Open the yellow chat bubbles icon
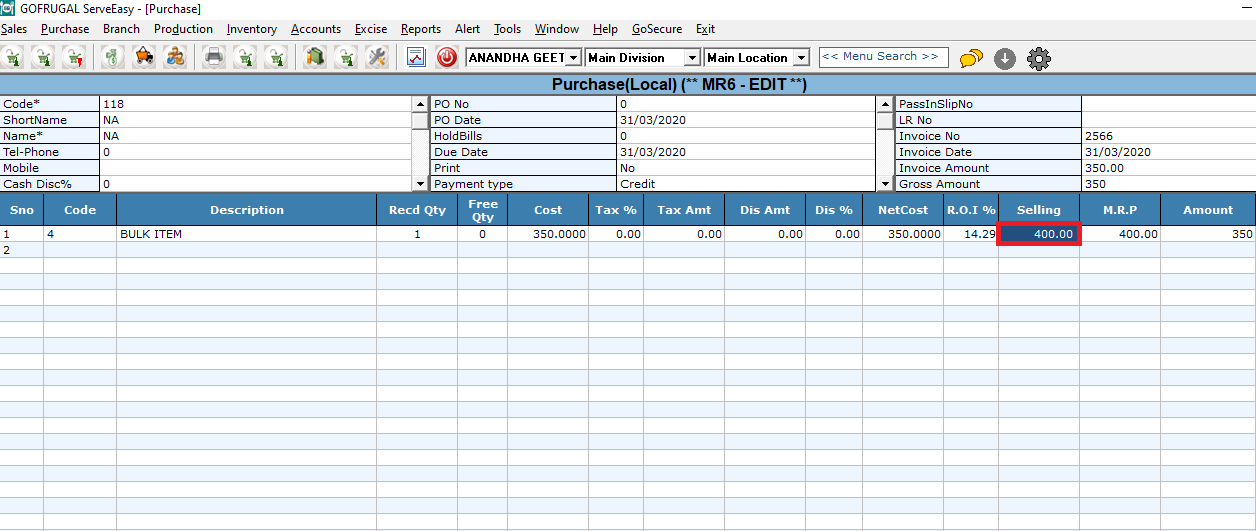 tap(971, 59)
